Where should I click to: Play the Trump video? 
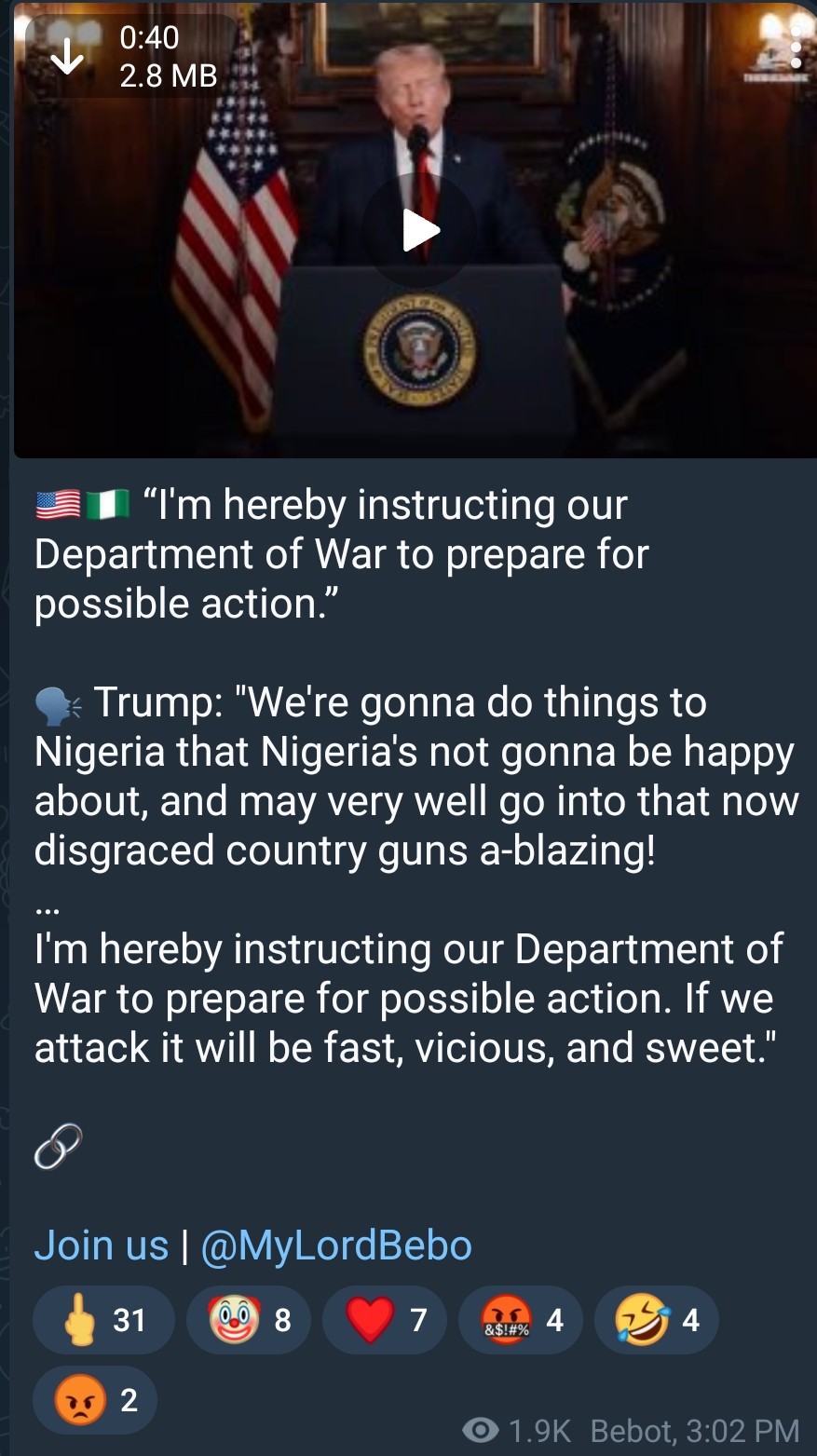[419, 230]
